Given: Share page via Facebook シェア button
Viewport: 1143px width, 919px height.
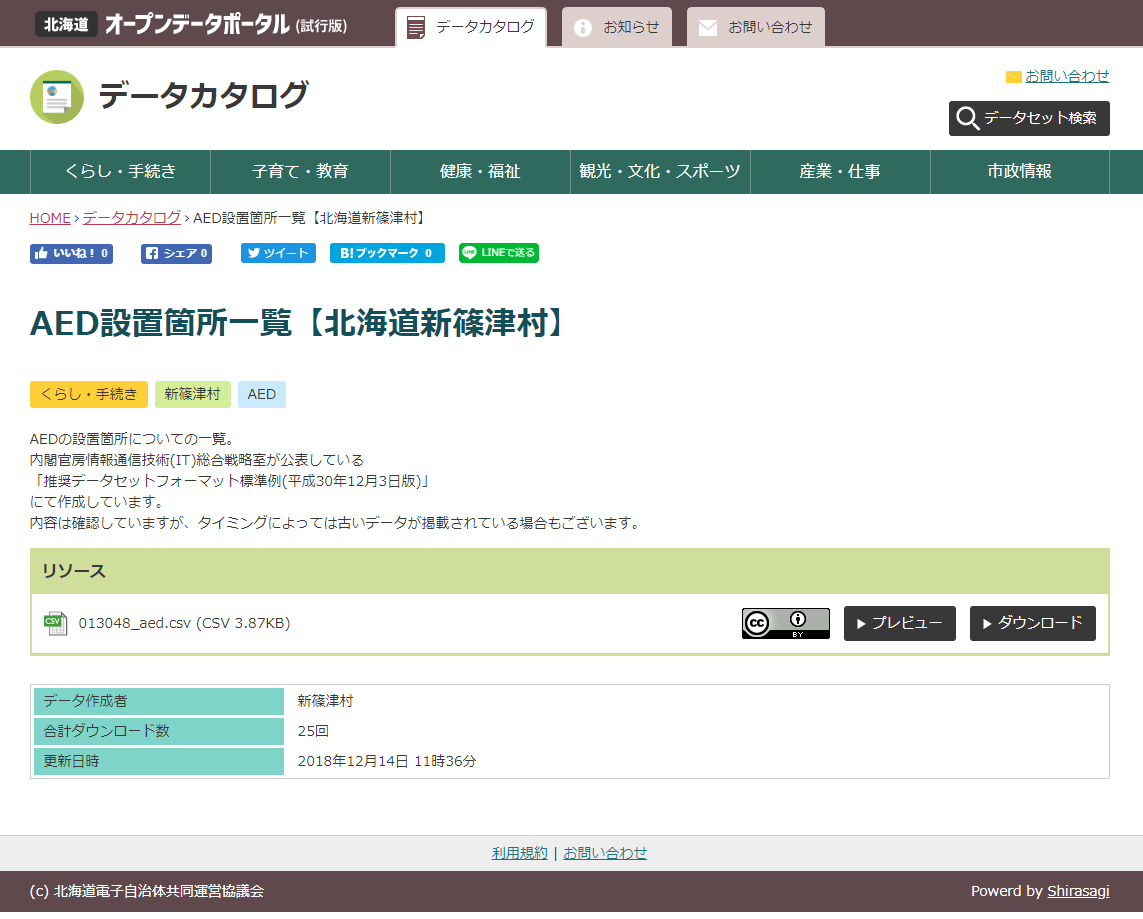Looking at the screenshot, I should [176, 254].
